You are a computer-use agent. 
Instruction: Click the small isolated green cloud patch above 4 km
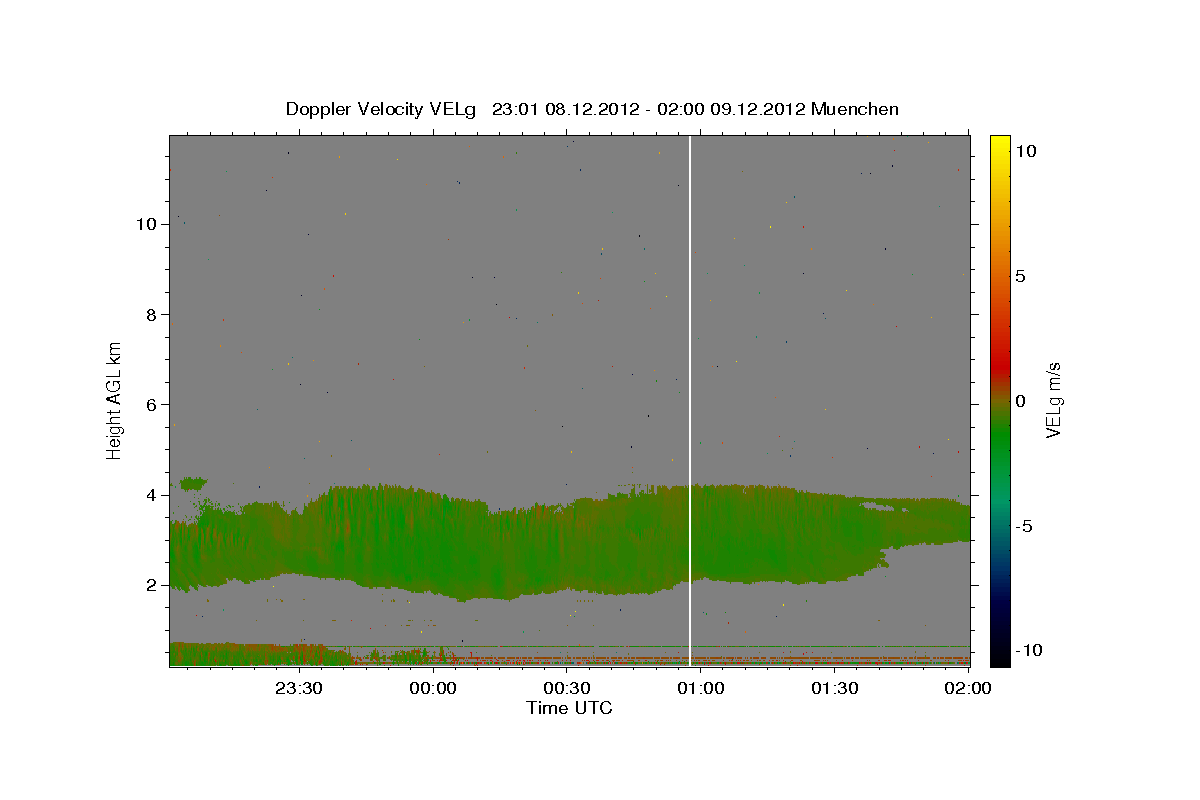pyautogui.click(x=193, y=483)
